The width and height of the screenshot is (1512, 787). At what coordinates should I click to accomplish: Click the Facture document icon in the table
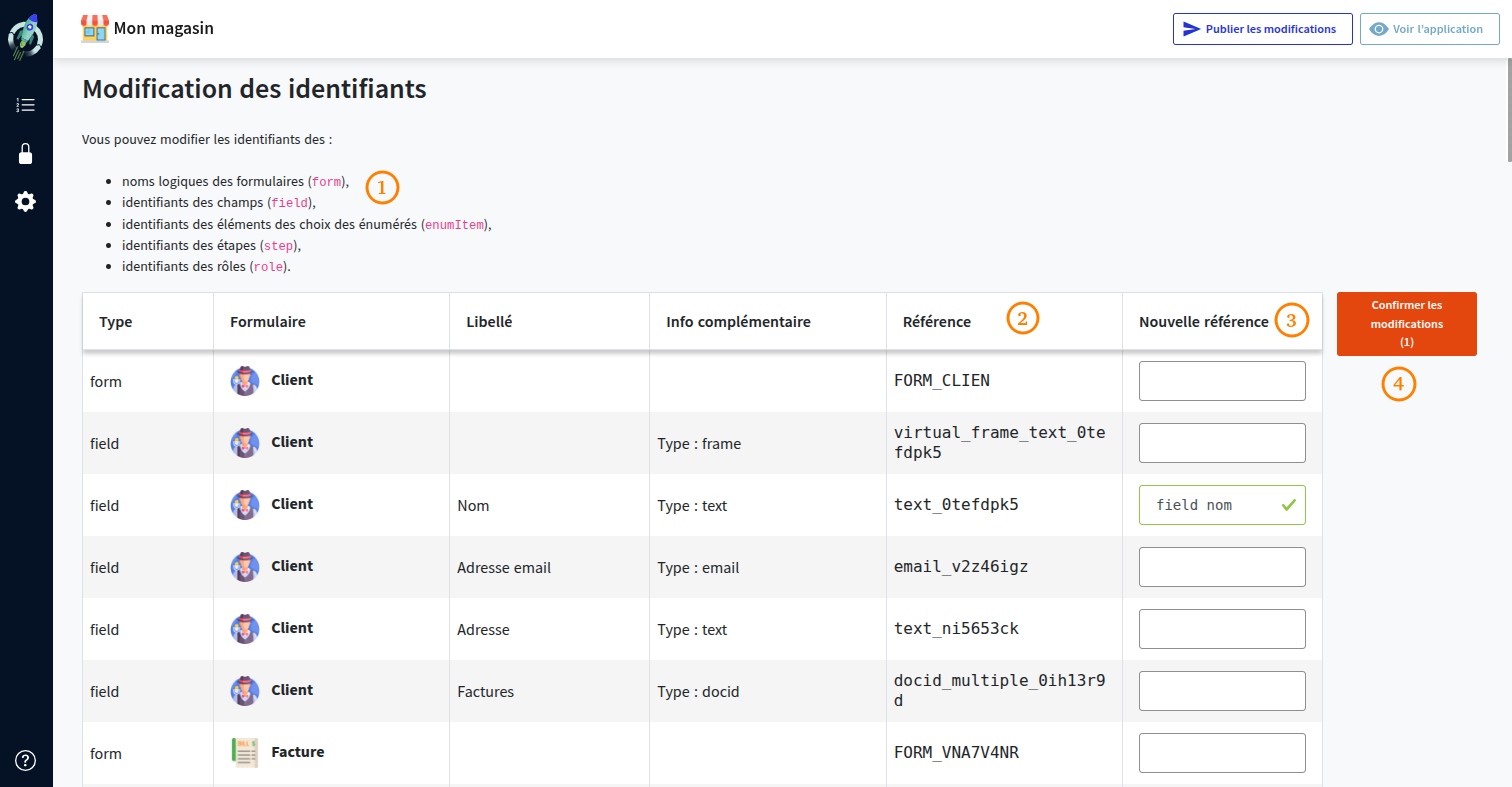point(244,753)
